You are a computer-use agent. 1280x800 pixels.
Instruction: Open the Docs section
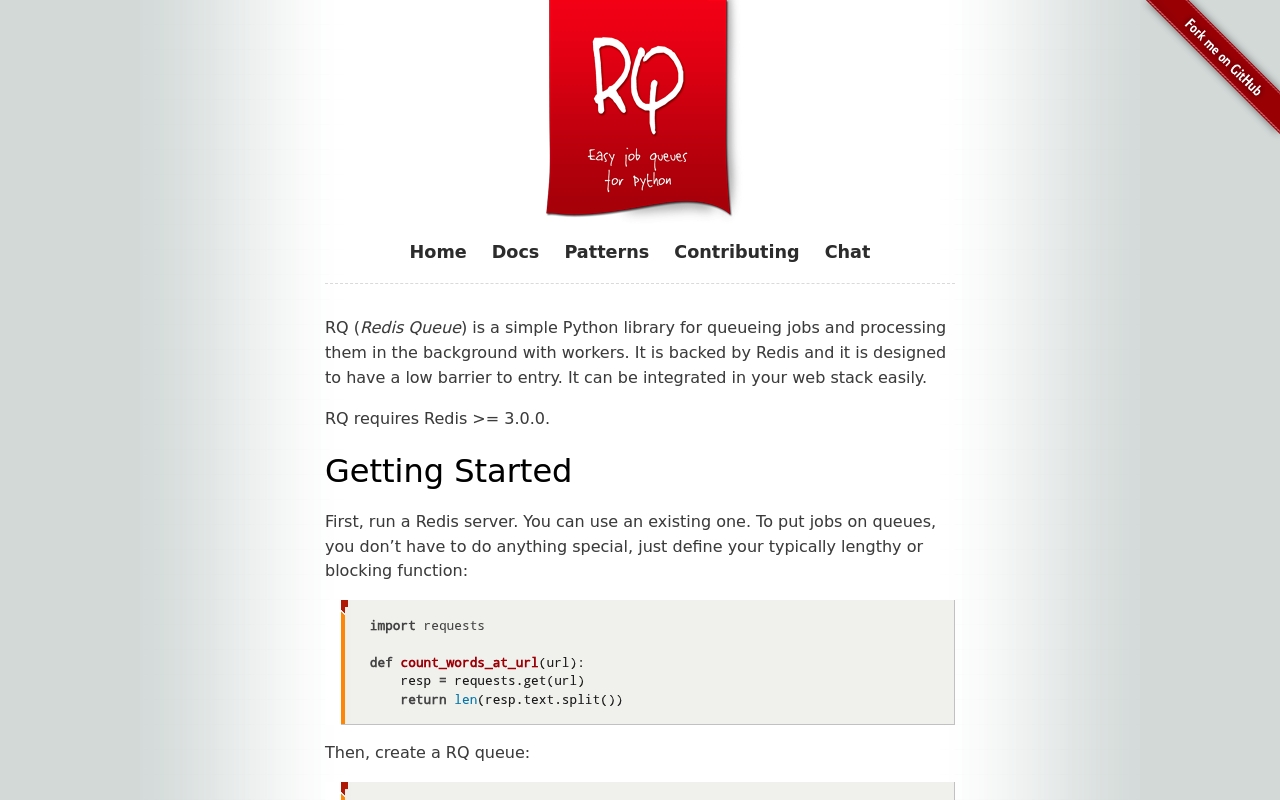515,252
